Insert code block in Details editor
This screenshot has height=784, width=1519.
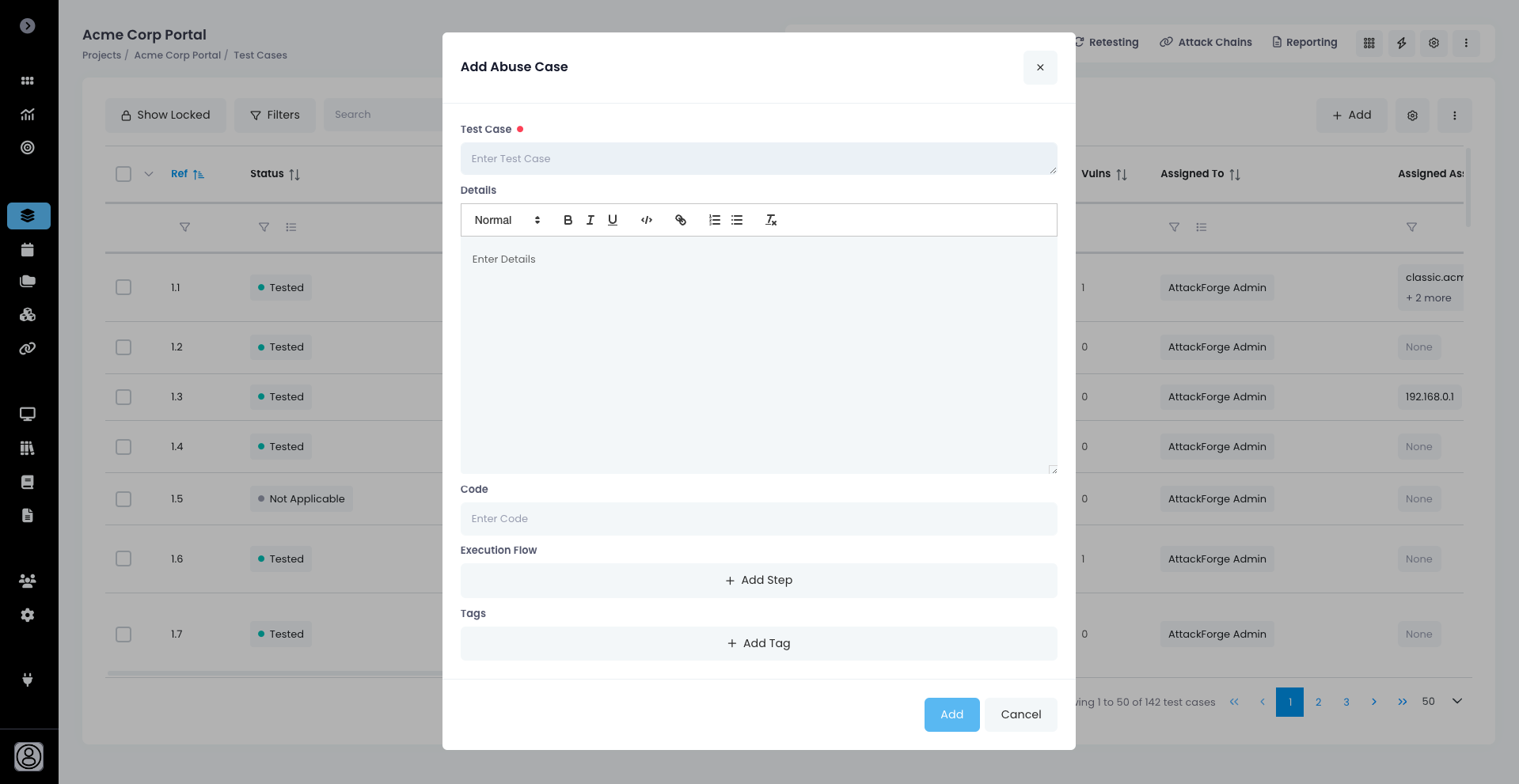click(x=647, y=220)
